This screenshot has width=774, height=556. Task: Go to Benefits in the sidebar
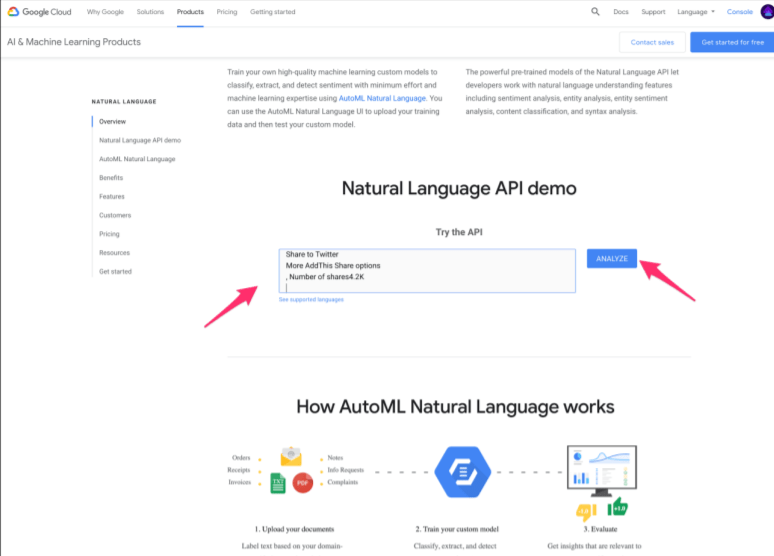(x=111, y=178)
